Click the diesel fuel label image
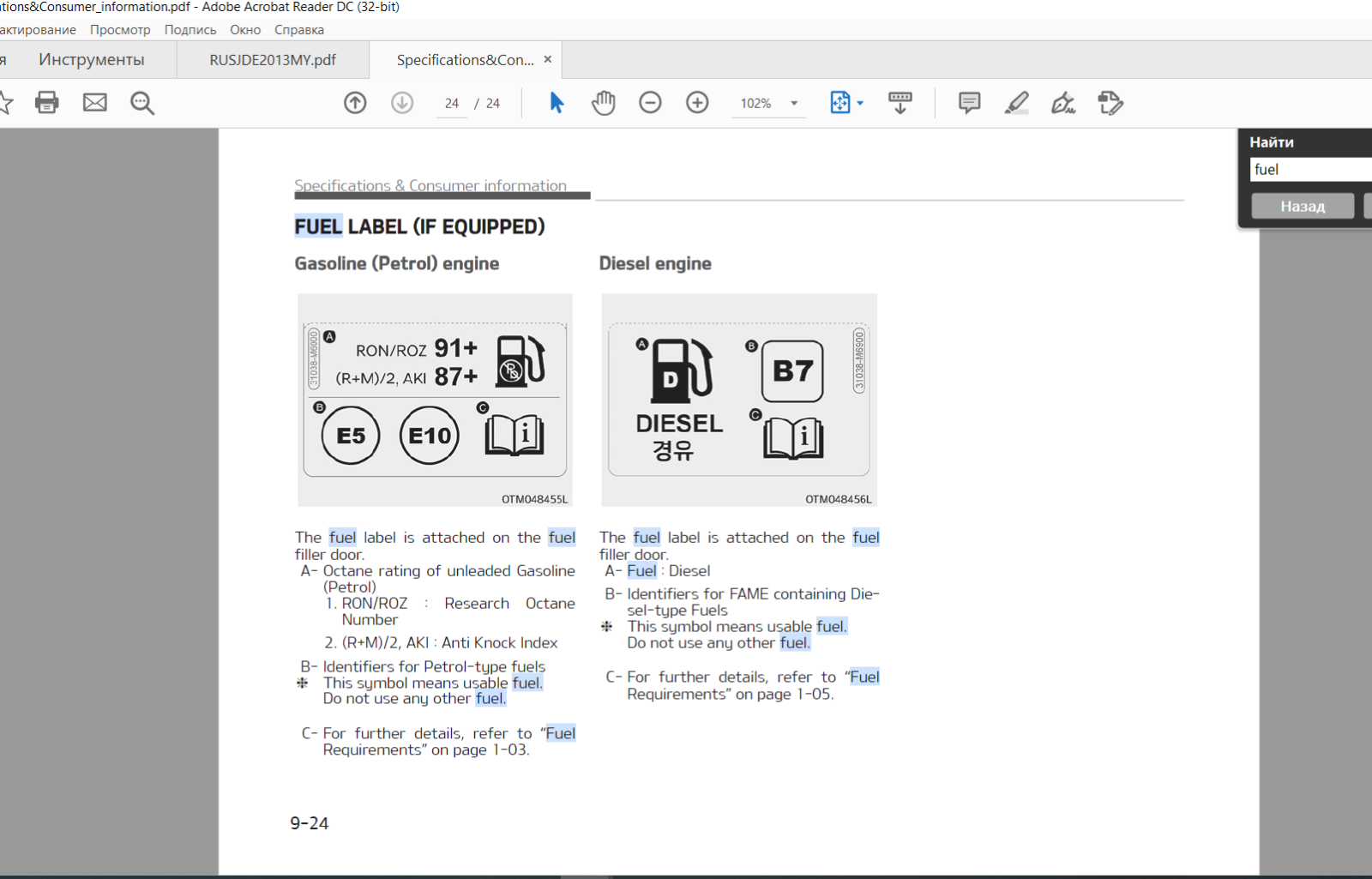1372x879 pixels. coord(739,400)
